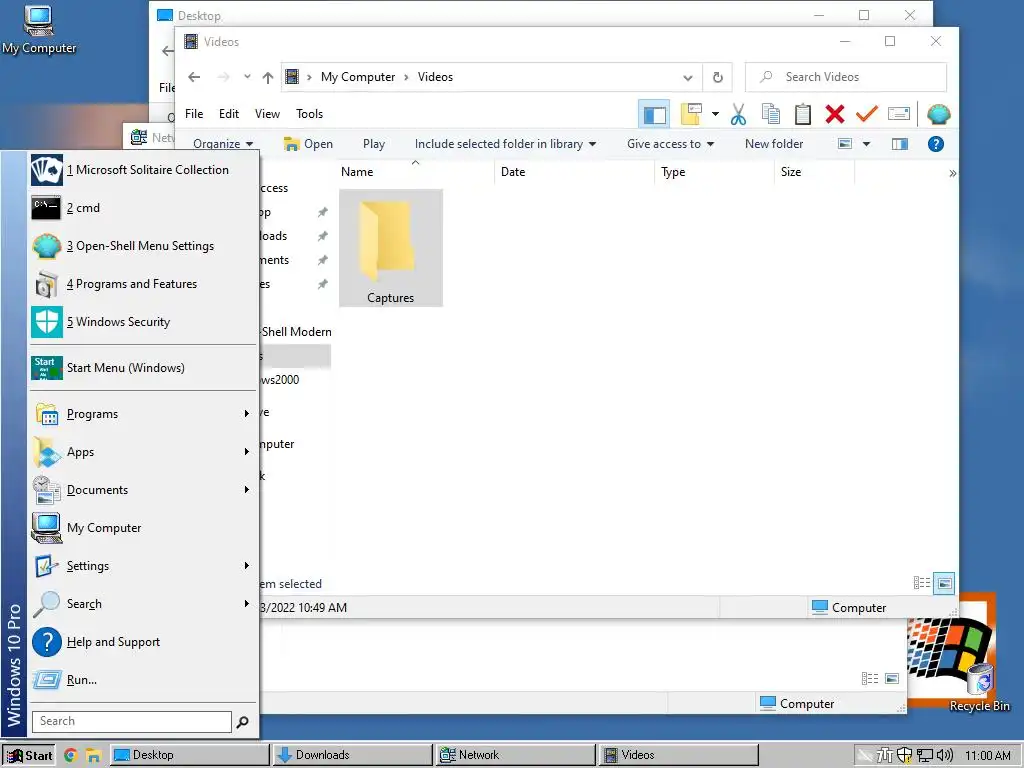1024x768 pixels.
Task: Click the Search Videos field
Action: coord(846,77)
